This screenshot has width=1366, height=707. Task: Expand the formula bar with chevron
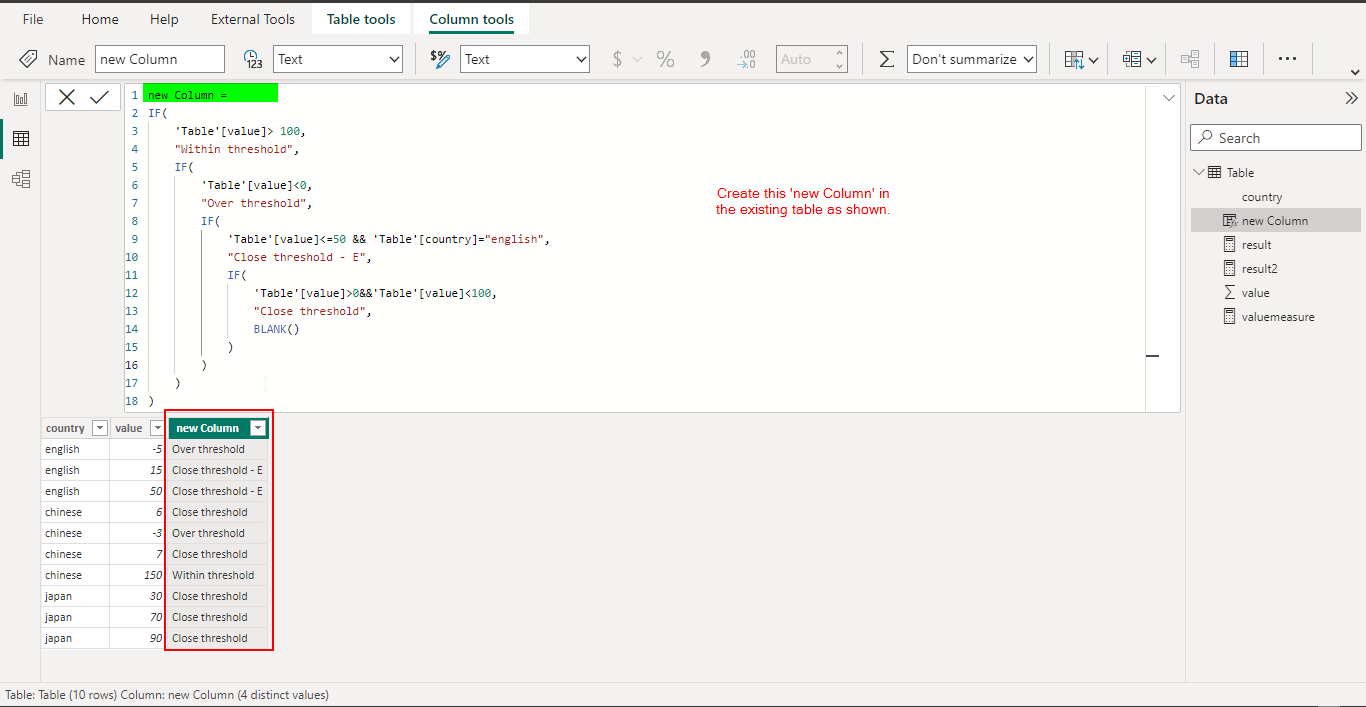(1168, 98)
